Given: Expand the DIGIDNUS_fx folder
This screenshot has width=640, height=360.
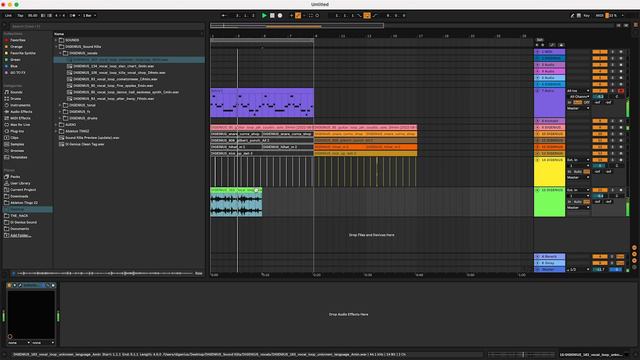Looking at the screenshot, I should 60,112.
